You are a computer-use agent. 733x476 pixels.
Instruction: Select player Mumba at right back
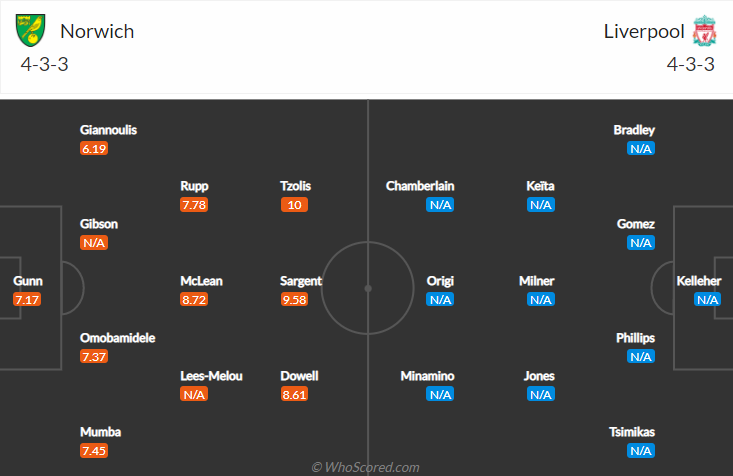pos(101,432)
